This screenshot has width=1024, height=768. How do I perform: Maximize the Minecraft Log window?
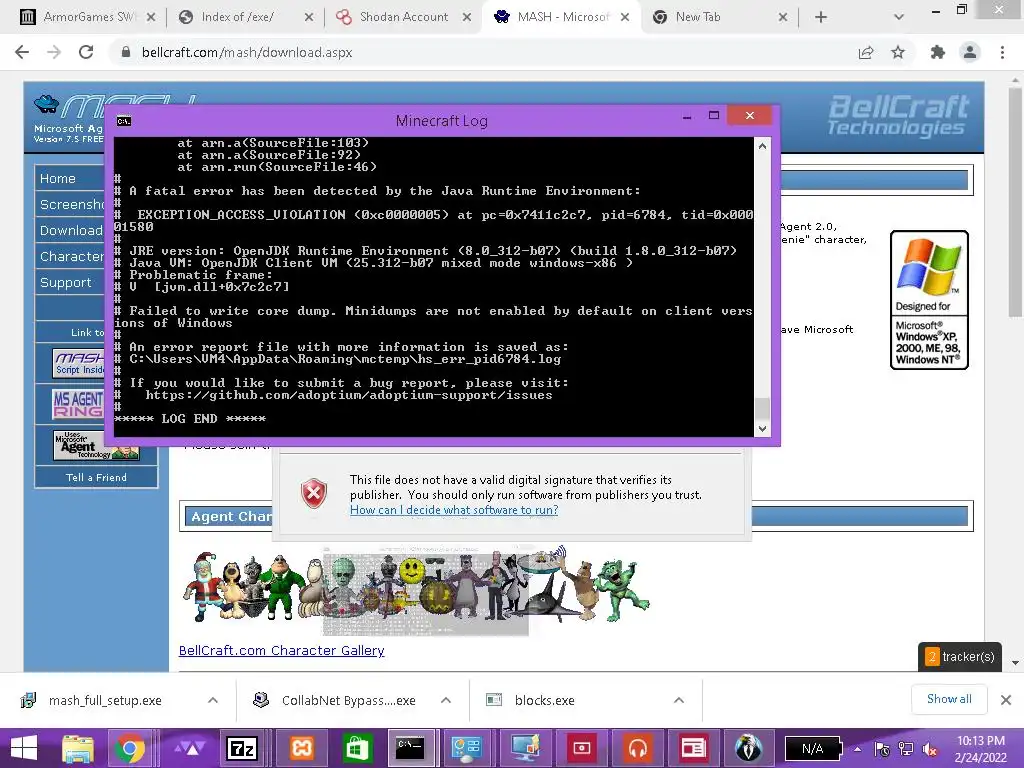[714, 116]
